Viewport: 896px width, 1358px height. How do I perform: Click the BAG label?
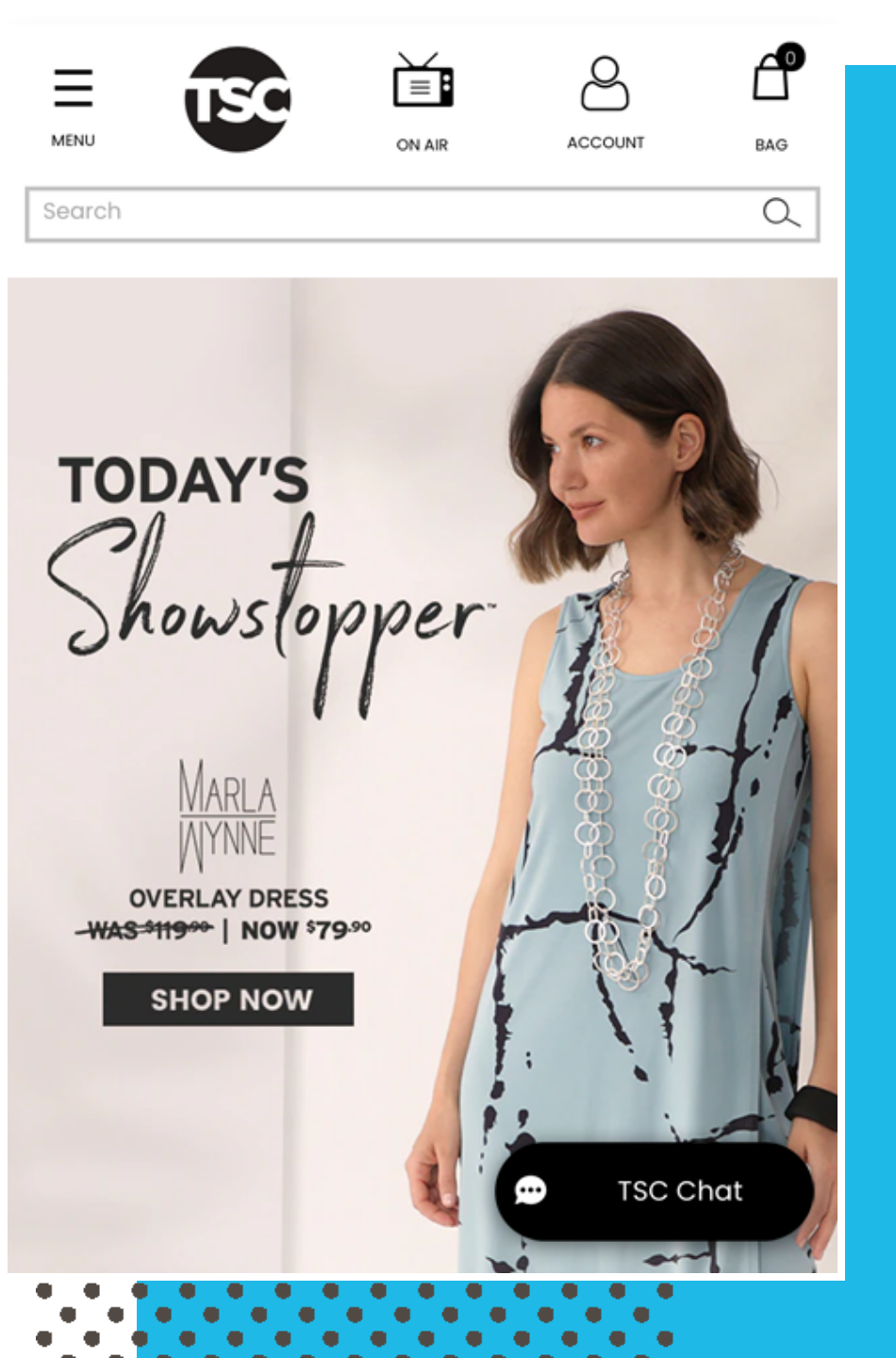point(771,145)
